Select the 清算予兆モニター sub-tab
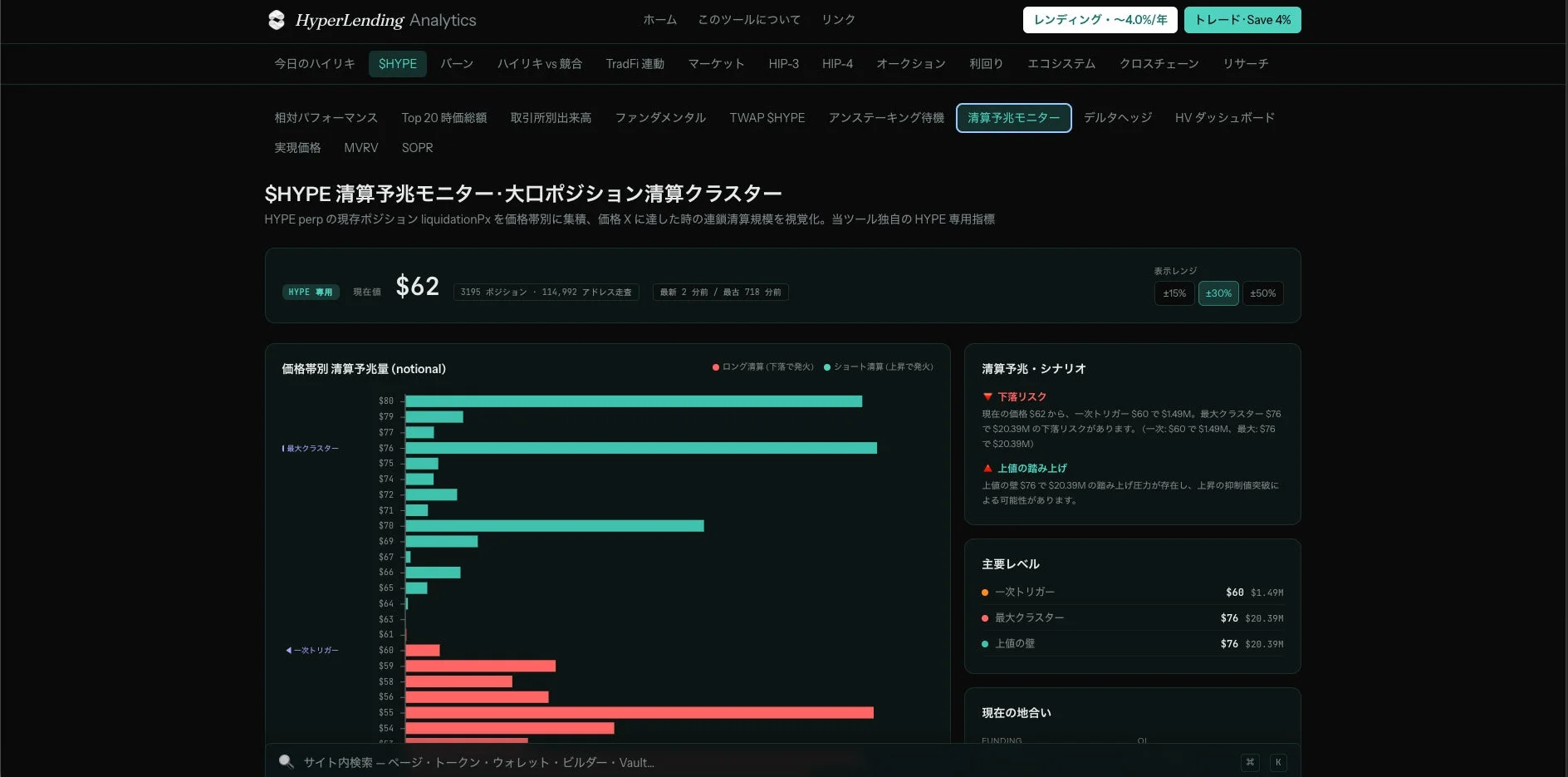Image resolution: width=1568 pixels, height=777 pixels. (1013, 118)
